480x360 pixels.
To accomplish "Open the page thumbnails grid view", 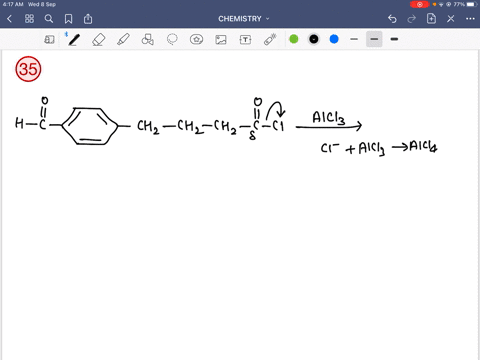I will click(x=29, y=19).
